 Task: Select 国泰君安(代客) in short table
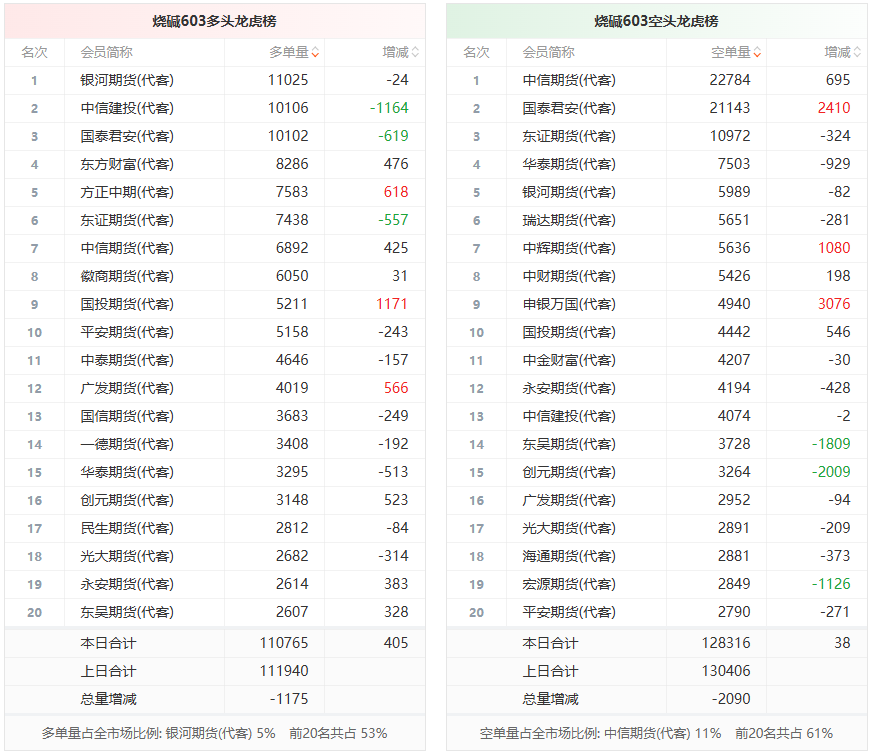click(569, 108)
